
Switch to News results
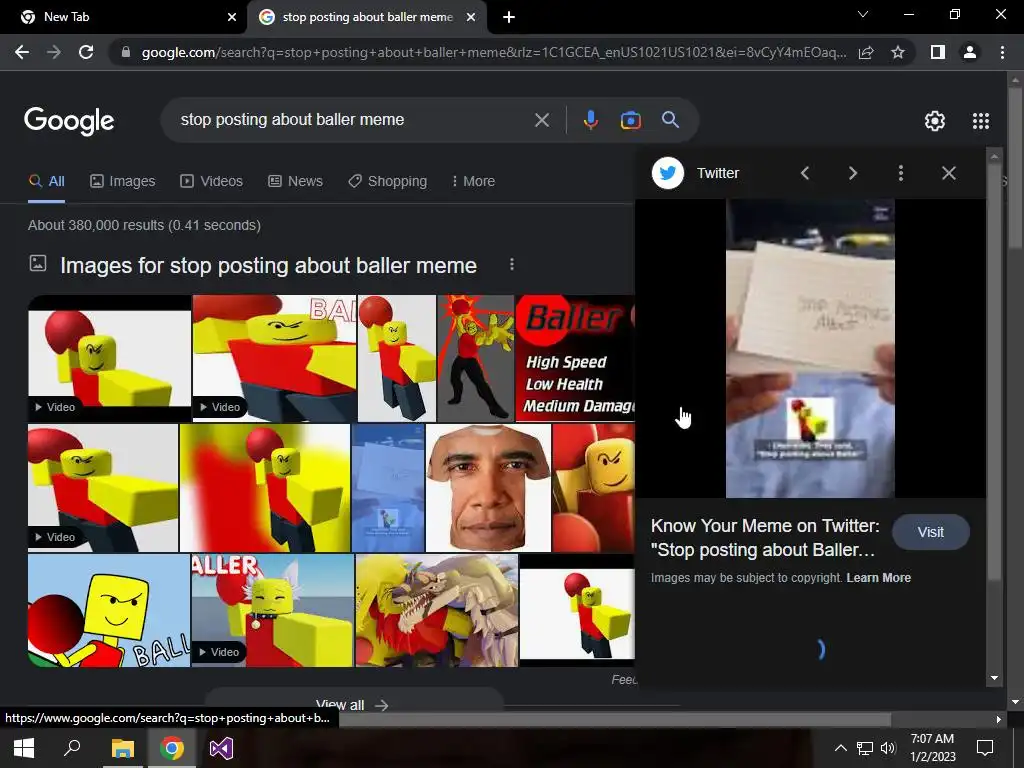click(295, 181)
